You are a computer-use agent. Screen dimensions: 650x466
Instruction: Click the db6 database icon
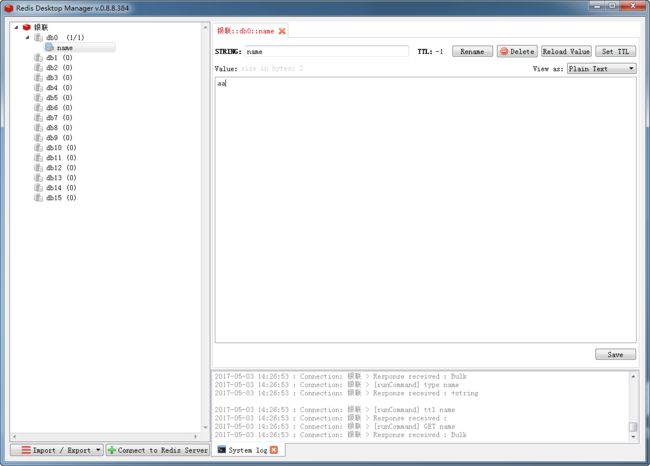coord(38,108)
